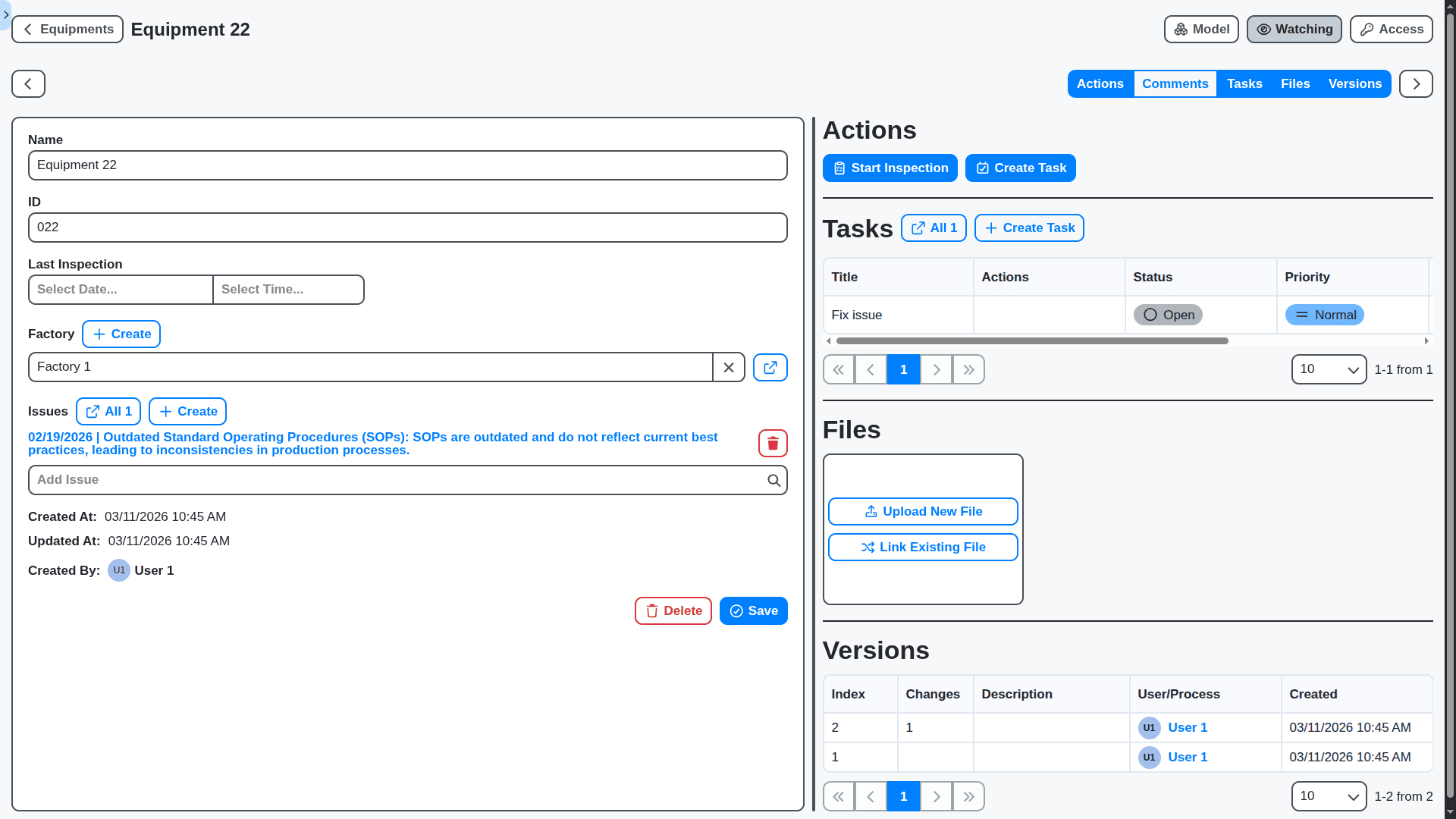
Task: Switch to the Files tab
Action: (x=1294, y=84)
